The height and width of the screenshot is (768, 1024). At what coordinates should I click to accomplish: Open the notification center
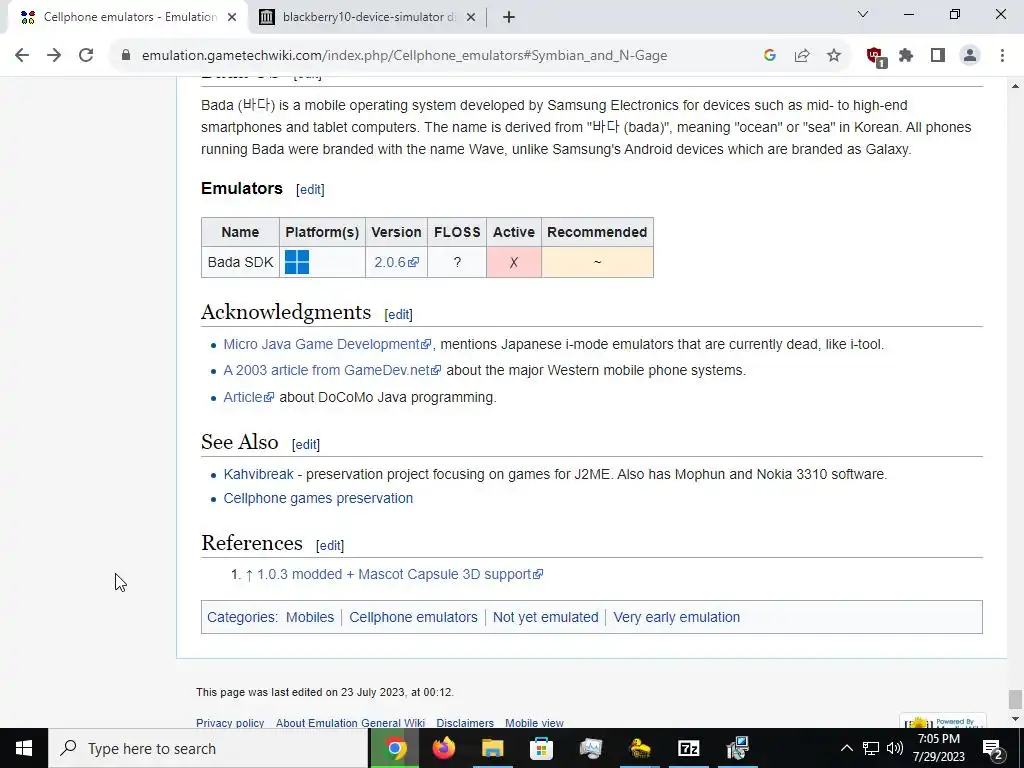[x=993, y=748]
